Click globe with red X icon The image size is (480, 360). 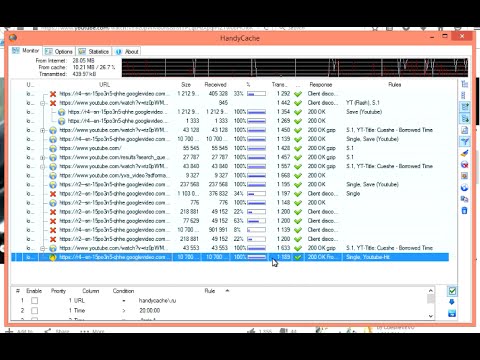pyautogui.click(x=465, y=165)
